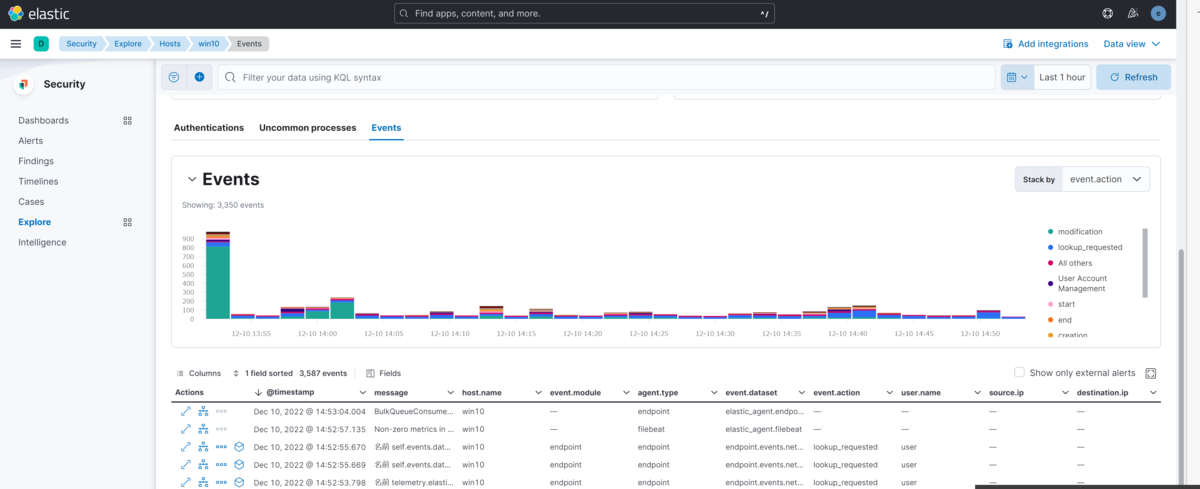This screenshot has width=1200, height=489.
Task: Open @timestamp column header menu
Action: pos(363,393)
